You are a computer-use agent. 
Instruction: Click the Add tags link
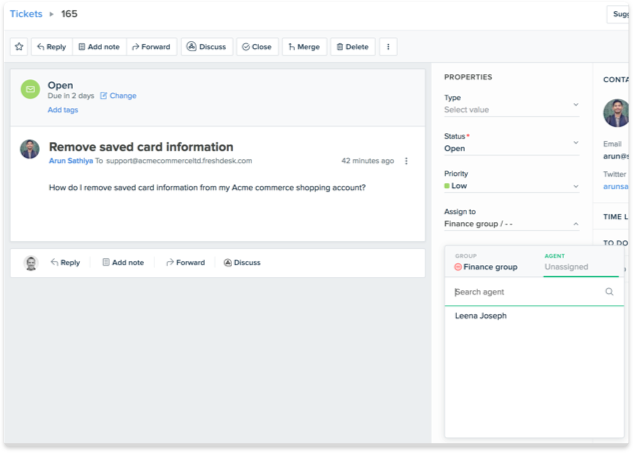(62, 110)
